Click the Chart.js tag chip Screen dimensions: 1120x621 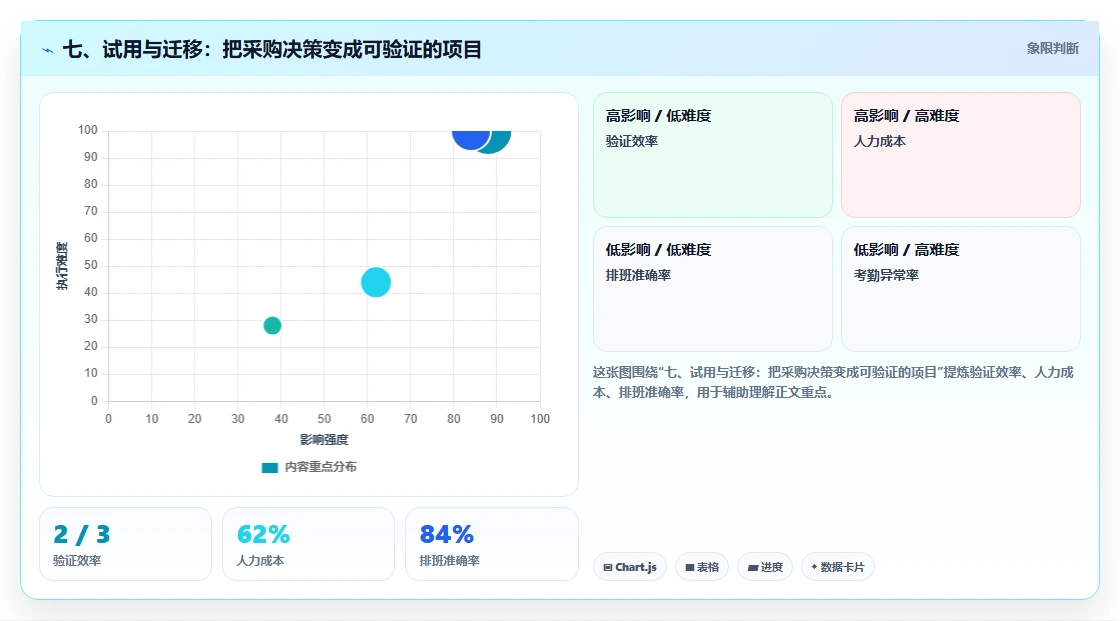click(630, 567)
